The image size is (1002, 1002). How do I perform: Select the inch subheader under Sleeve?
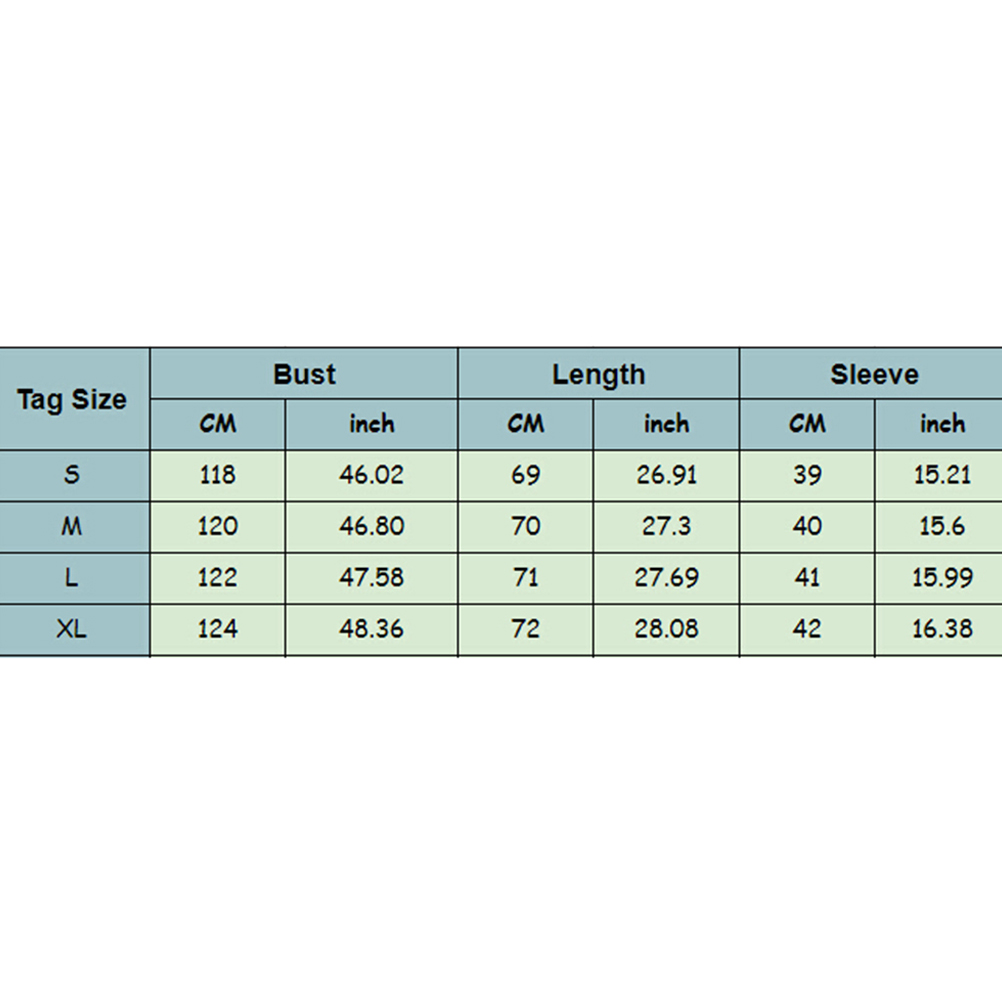942,424
